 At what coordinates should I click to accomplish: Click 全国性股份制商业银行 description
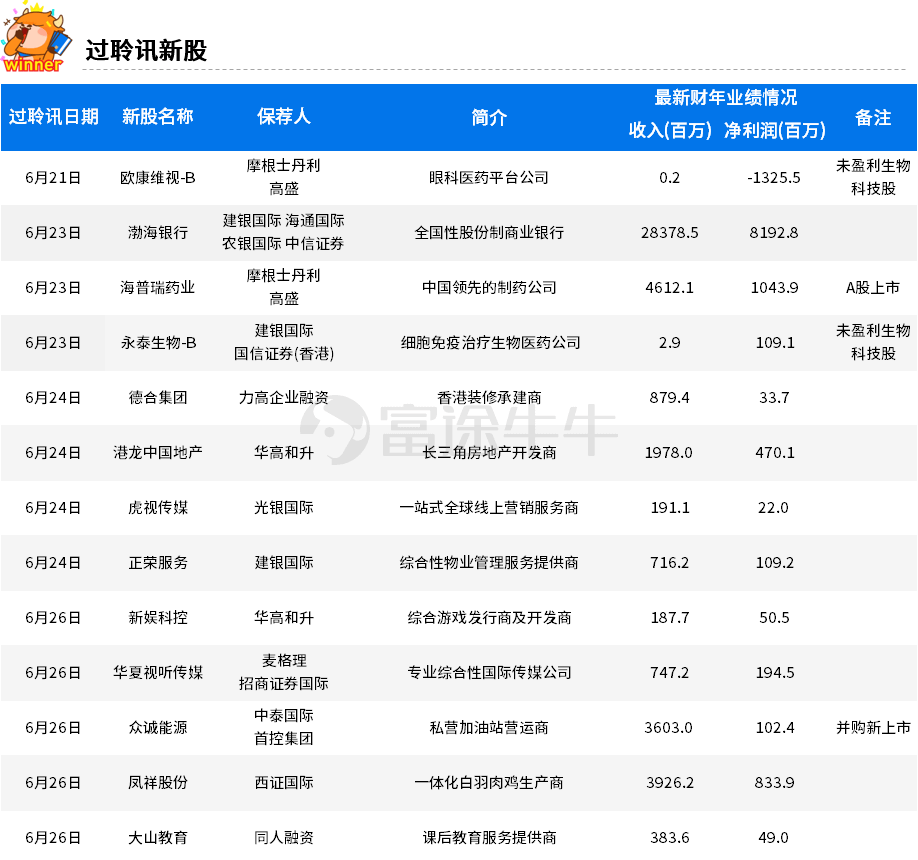489,232
